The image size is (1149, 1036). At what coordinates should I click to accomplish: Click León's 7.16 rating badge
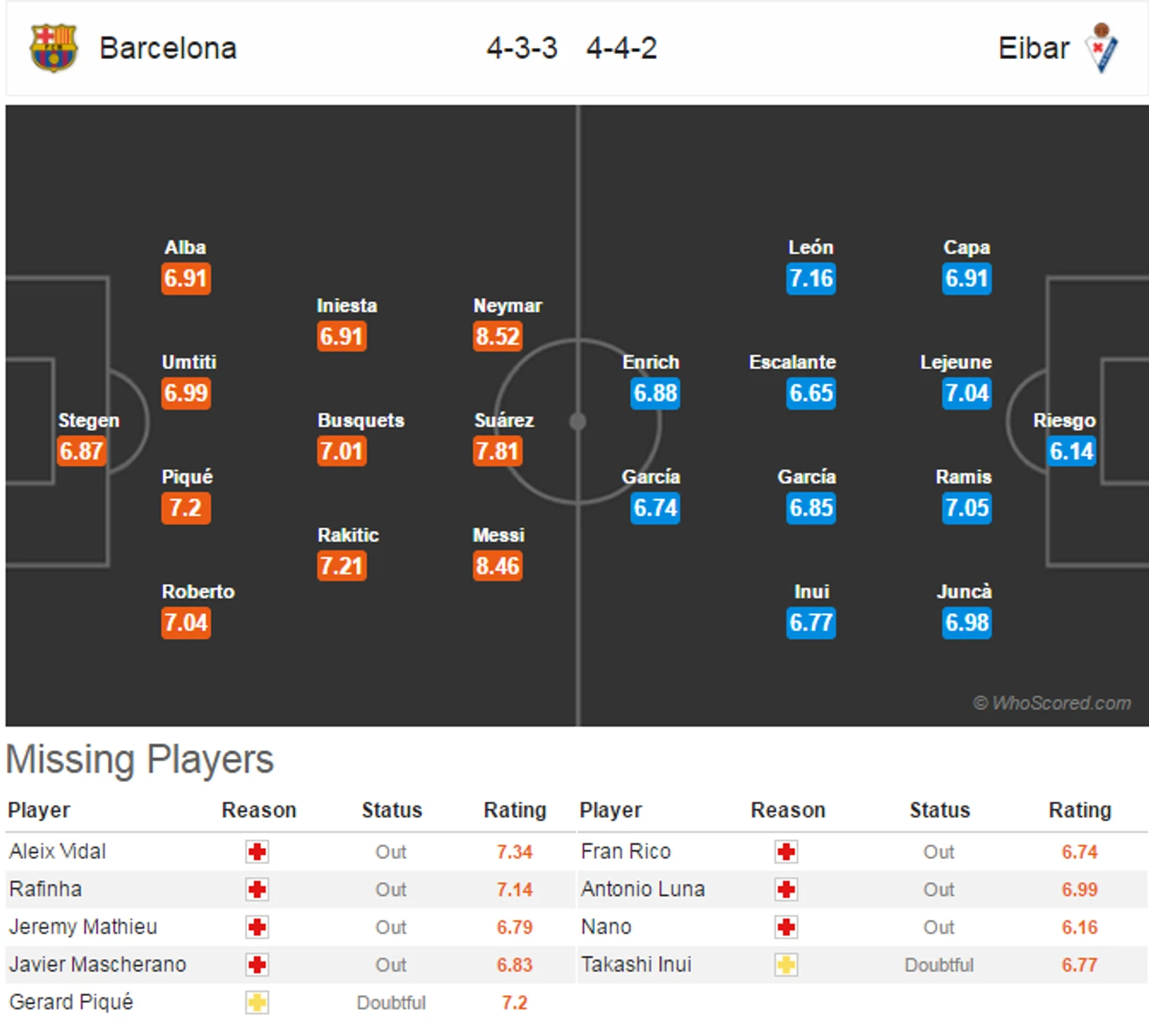click(x=811, y=279)
